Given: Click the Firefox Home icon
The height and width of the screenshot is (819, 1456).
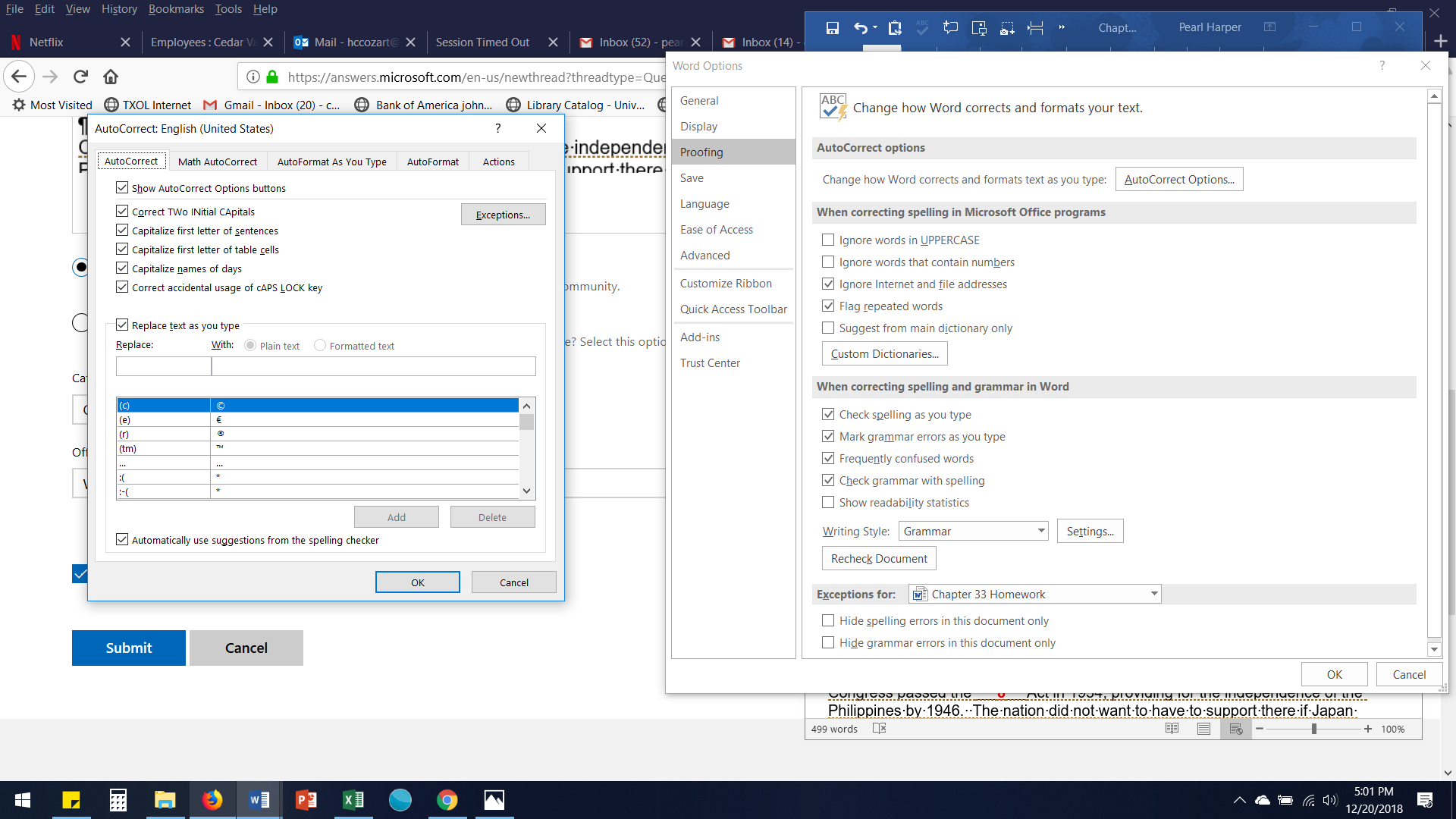Looking at the screenshot, I should (x=111, y=77).
